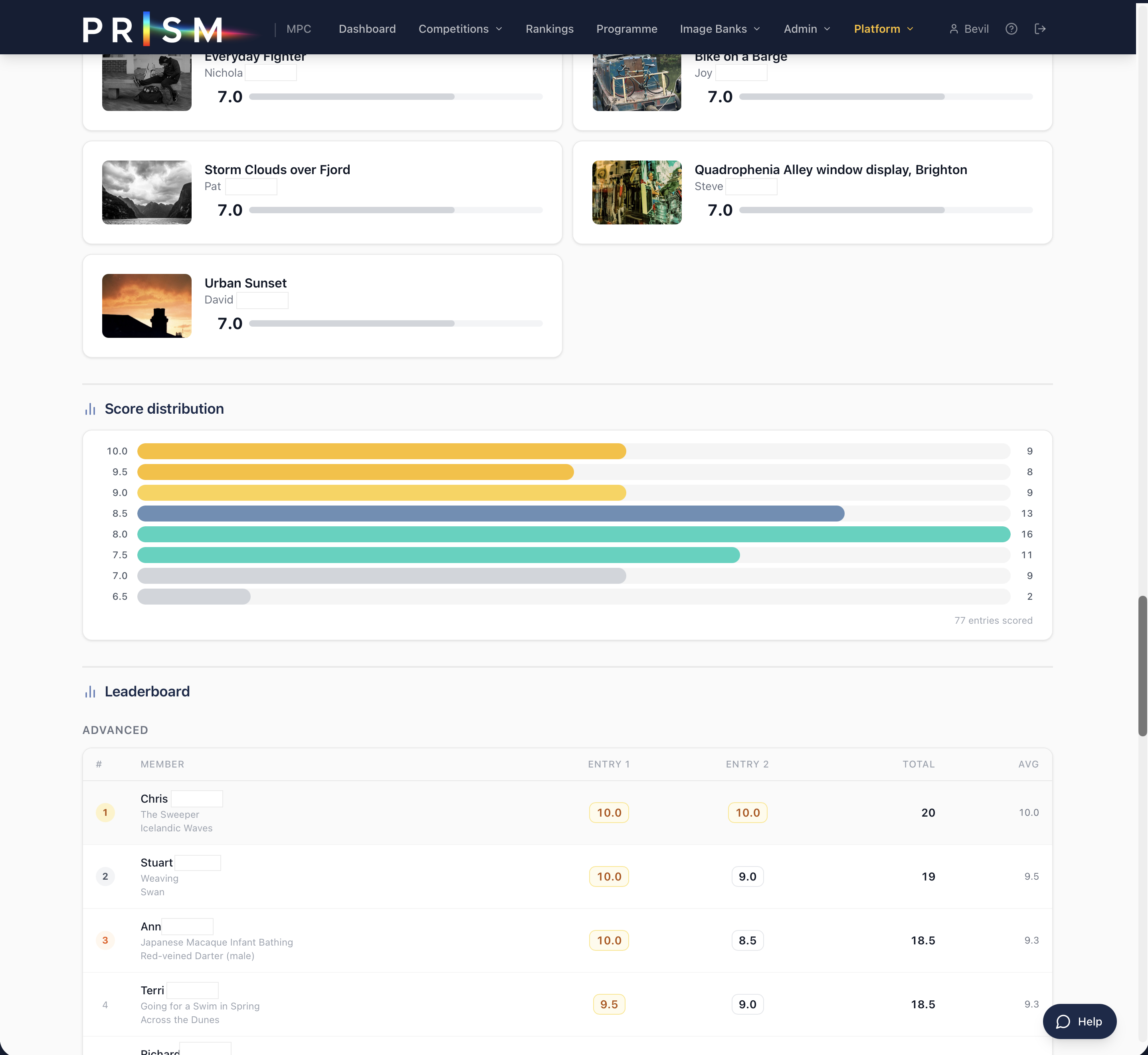
Task: Open the Urban Sunset thumbnail
Action: [146, 306]
